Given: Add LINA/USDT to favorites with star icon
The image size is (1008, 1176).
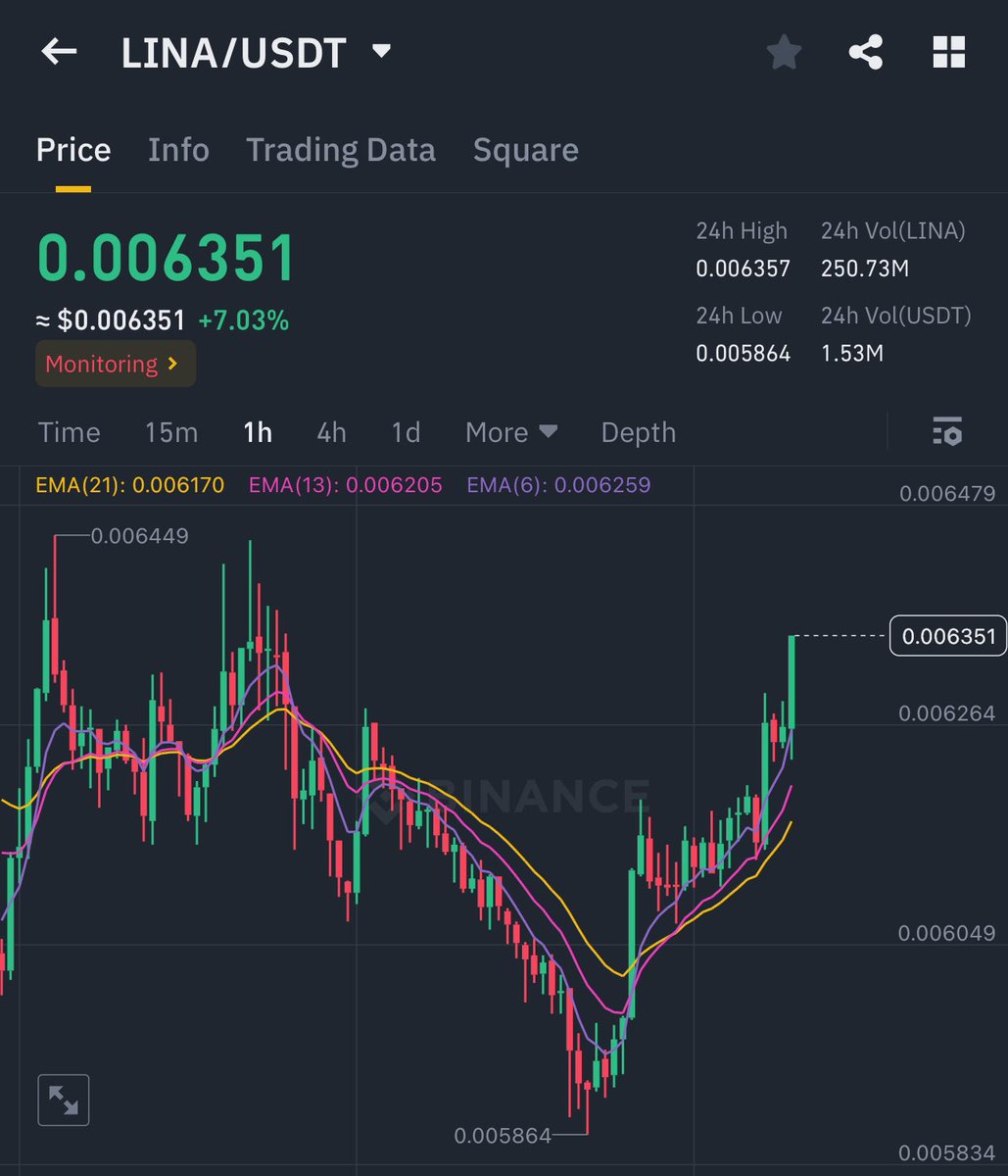Looking at the screenshot, I should click(x=784, y=52).
